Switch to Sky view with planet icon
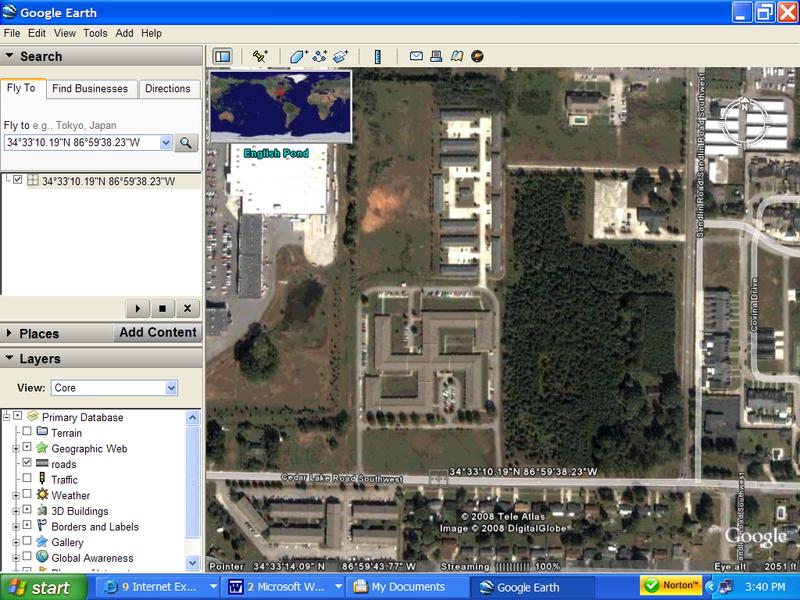800x600 pixels. click(478, 57)
